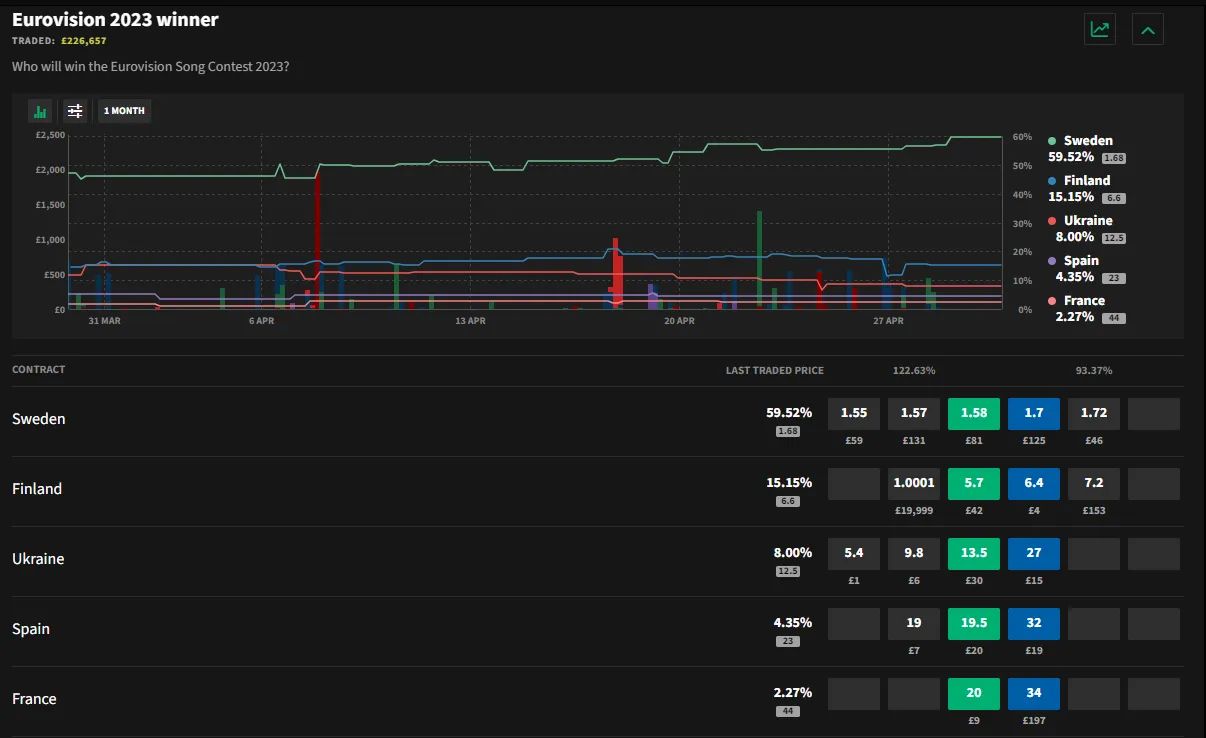The width and height of the screenshot is (1206, 738).
Task: Click Sweden blue 1.7 price button
Action: (1034, 413)
